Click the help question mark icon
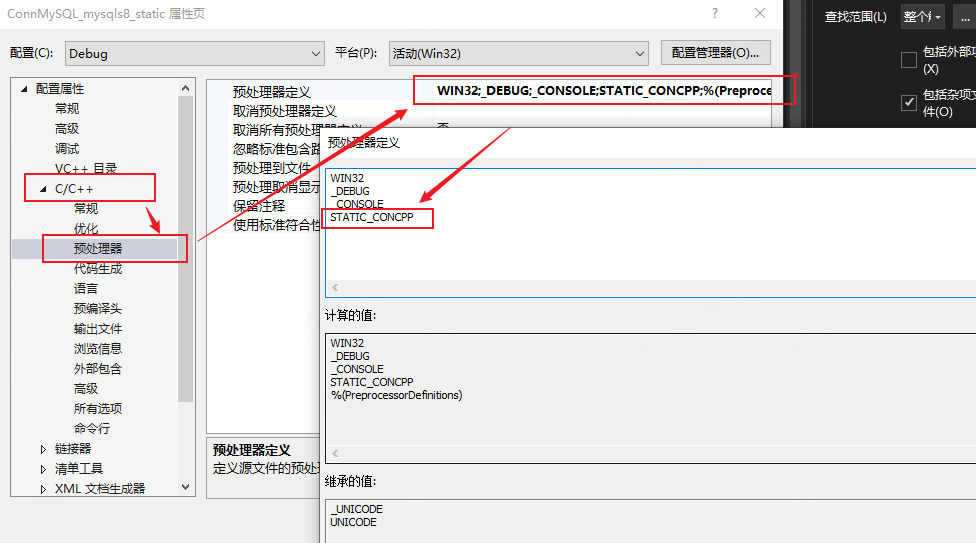This screenshot has height=543, width=976. tap(715, 13)
